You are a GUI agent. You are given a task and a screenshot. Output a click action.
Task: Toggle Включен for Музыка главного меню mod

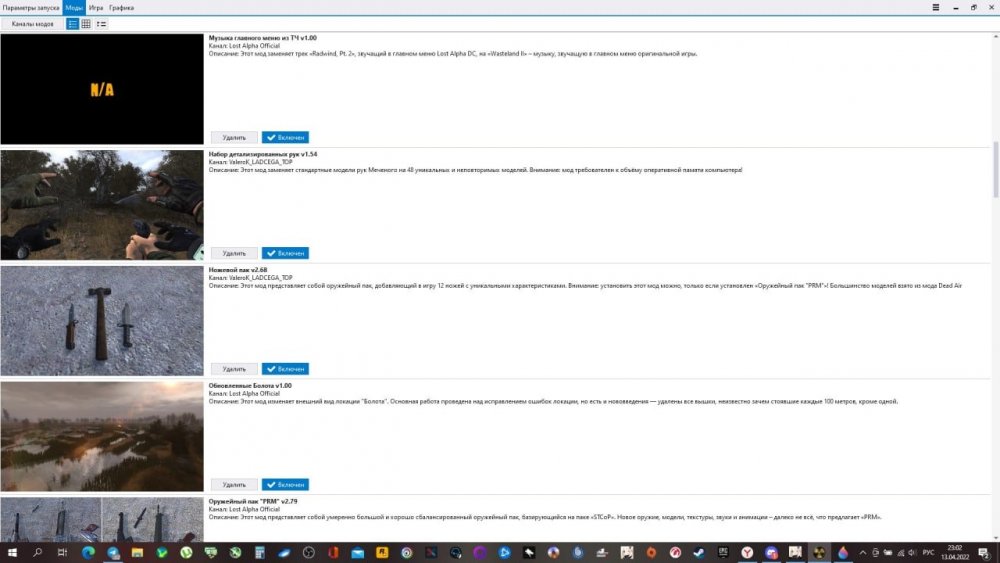pyautogui.click(x=285, y=137)
